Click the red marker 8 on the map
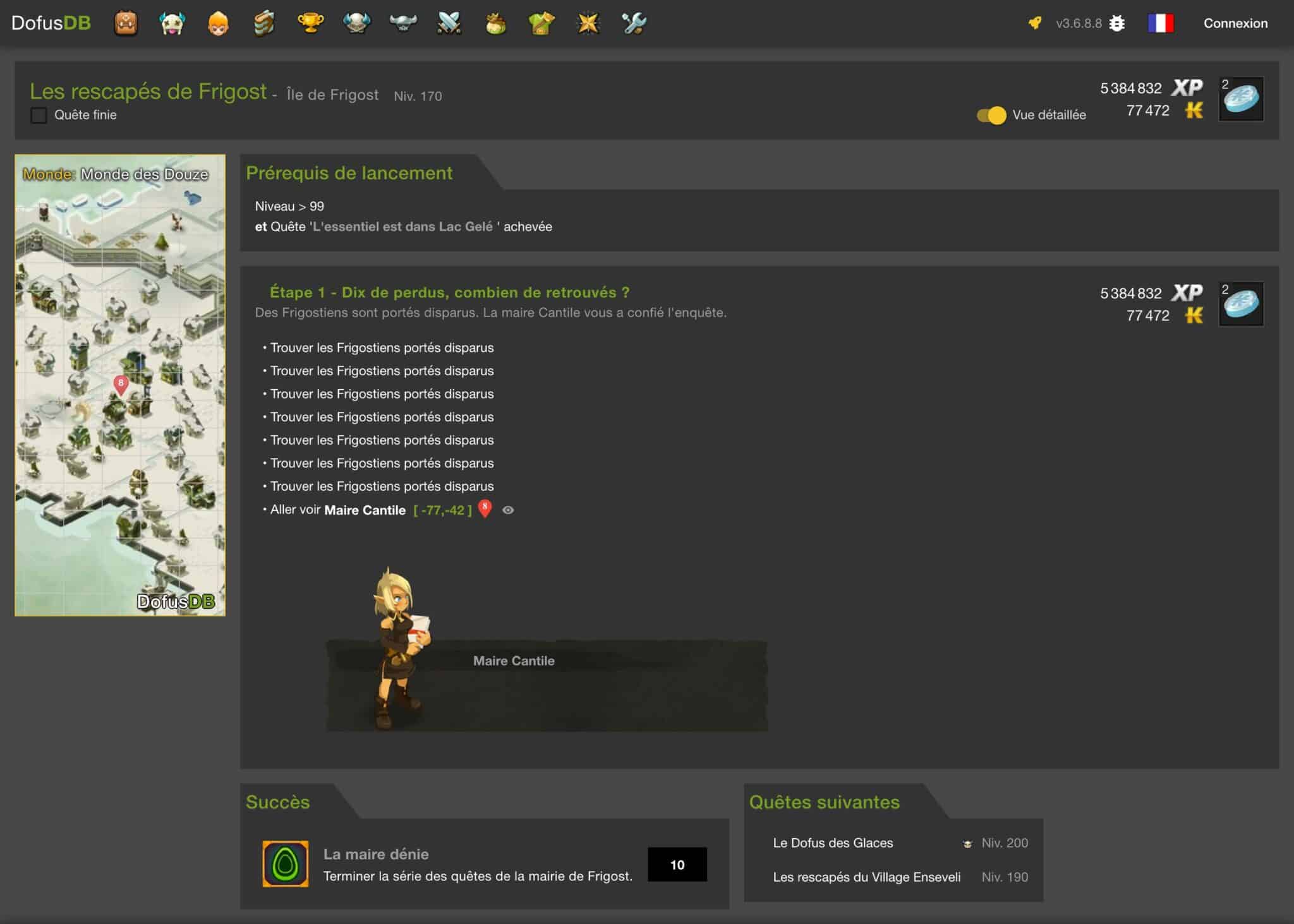This screenshot has height=924, width=1294. point(121,384)
